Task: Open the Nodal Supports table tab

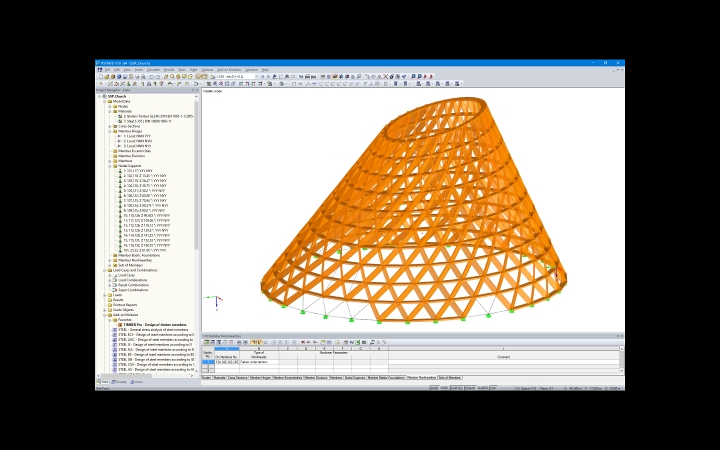Action: tap(354, 377)
